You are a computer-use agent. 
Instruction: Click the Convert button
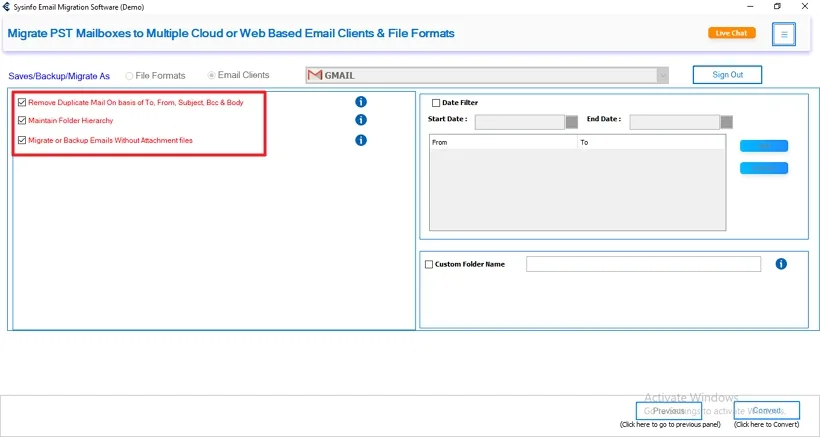767,411
